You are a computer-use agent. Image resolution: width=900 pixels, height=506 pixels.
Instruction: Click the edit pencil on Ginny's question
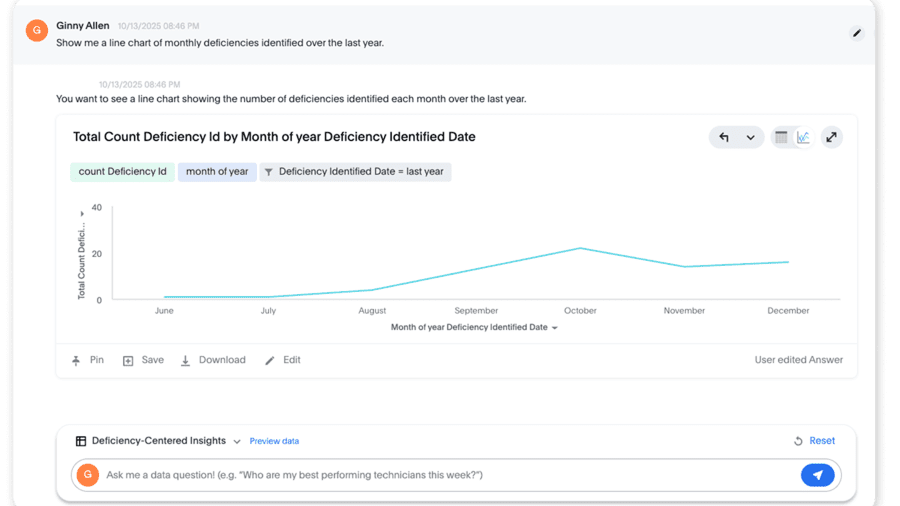(x=856, y=33)
